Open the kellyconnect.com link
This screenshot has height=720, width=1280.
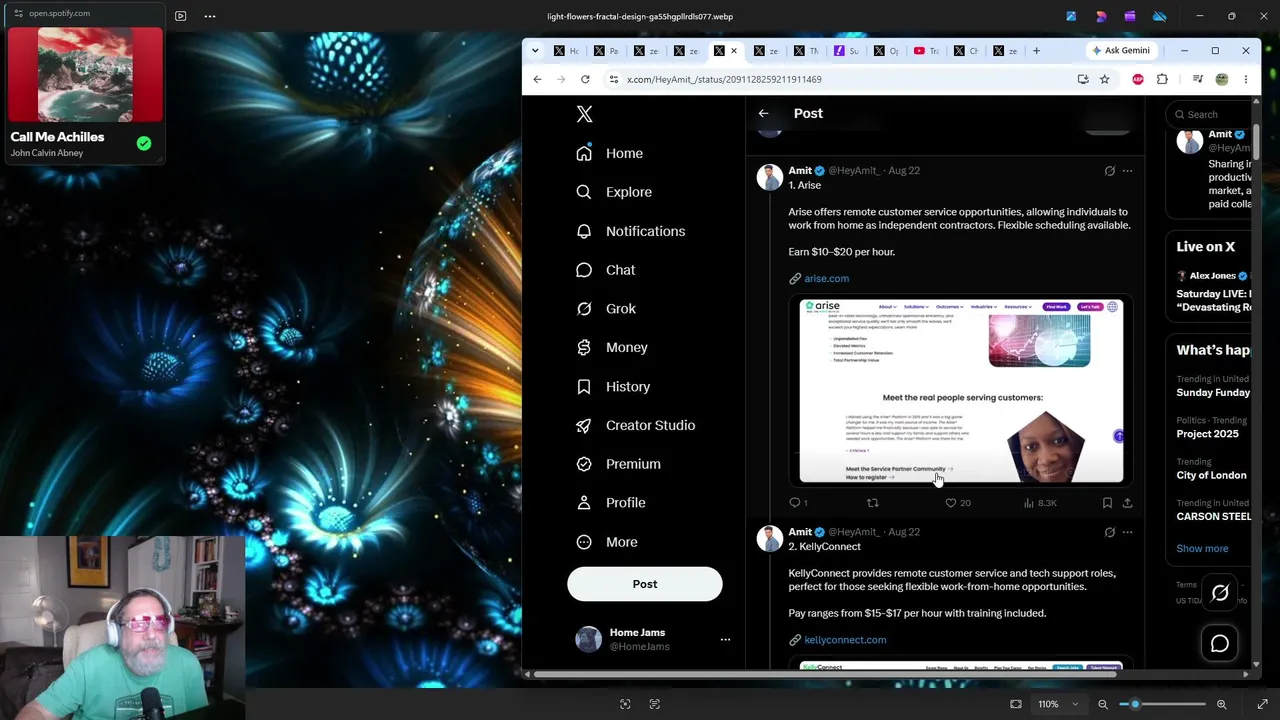[845, 640]
